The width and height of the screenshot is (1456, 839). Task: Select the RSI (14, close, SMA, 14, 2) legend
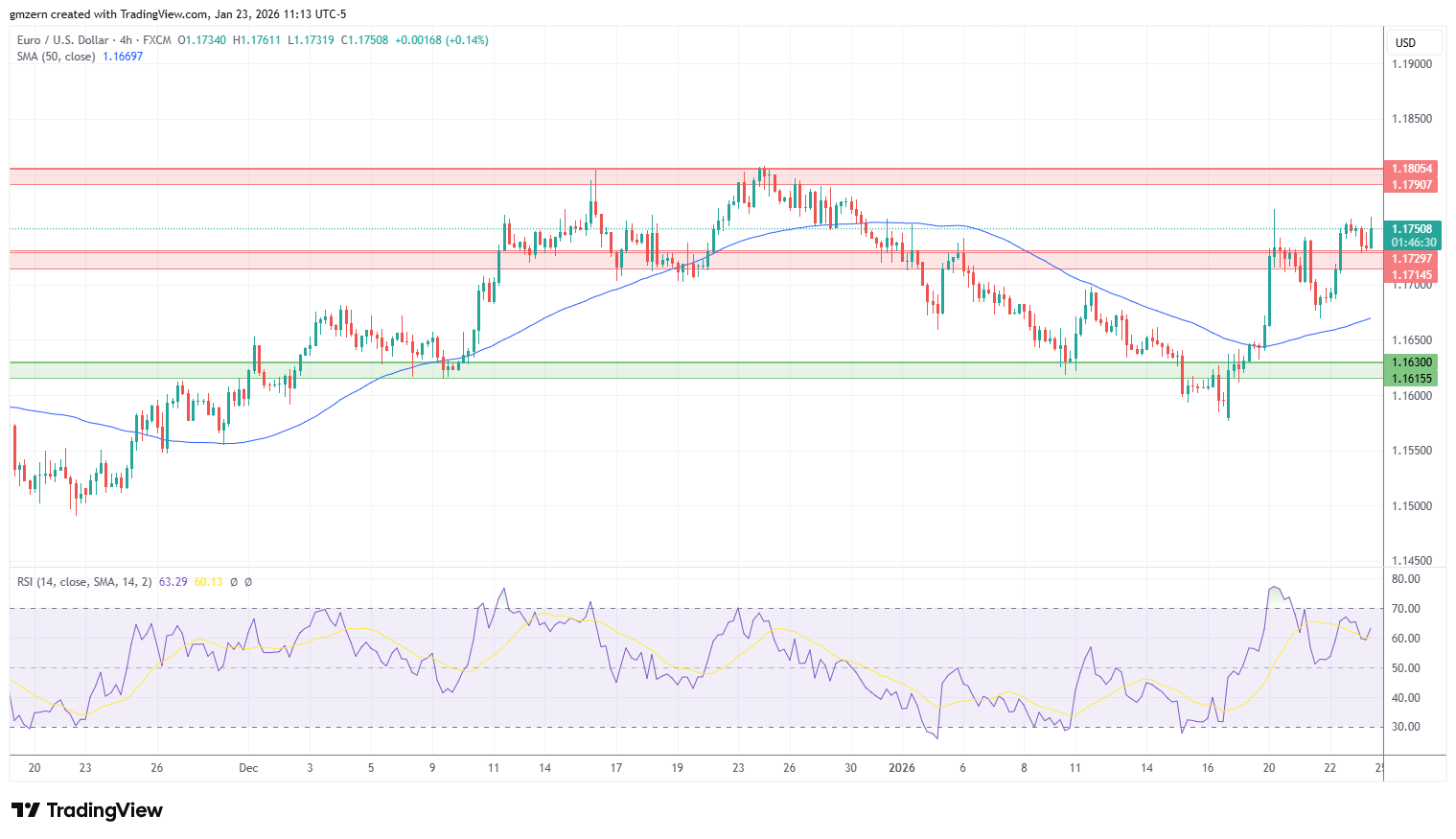click(84, 582)
